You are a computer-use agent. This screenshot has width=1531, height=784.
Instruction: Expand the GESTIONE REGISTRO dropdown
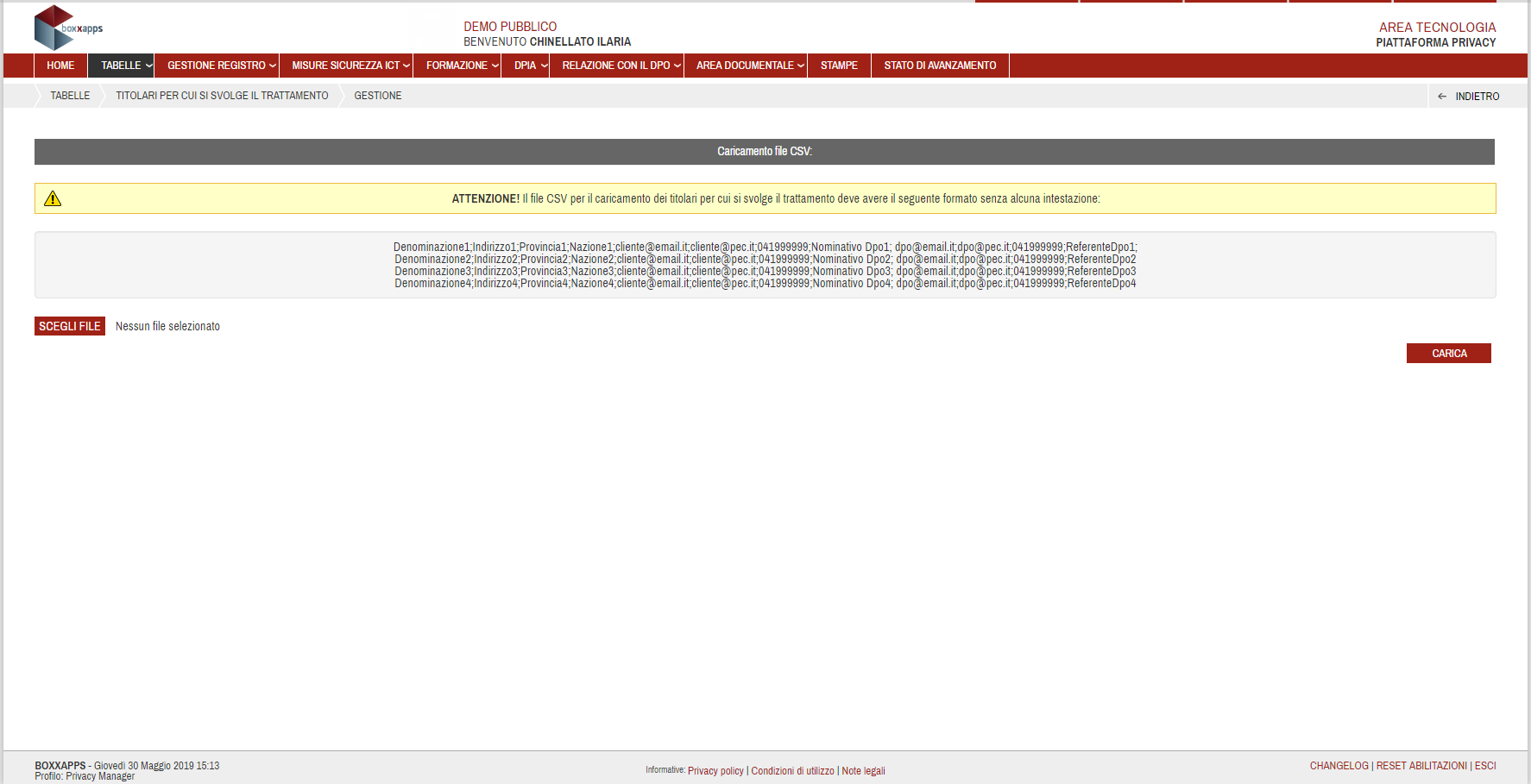(x=217, y=66)
